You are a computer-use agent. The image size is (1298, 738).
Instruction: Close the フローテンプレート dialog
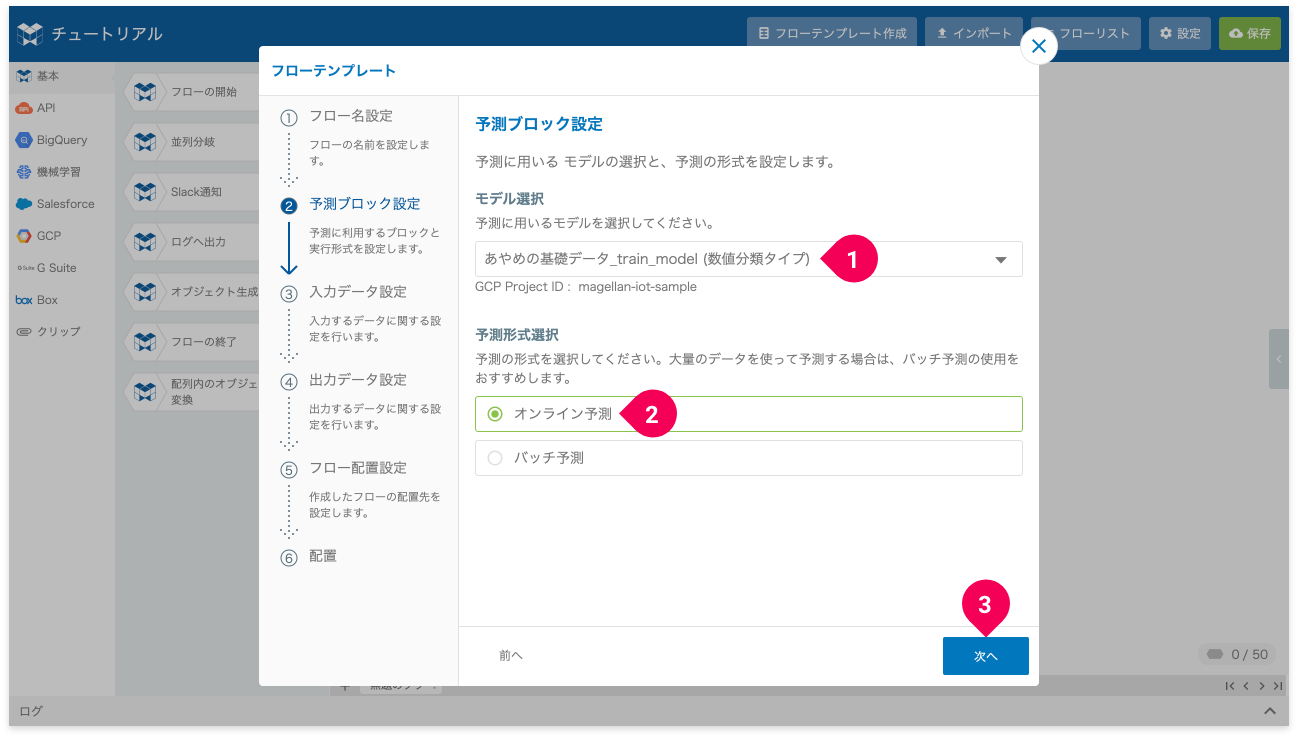click(1039, 46)
